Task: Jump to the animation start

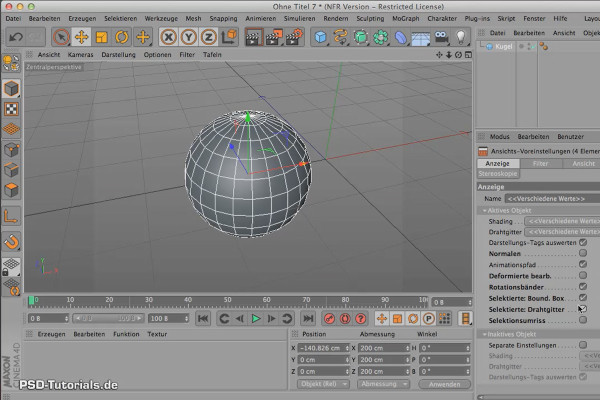Action: (x=203, y=318)
